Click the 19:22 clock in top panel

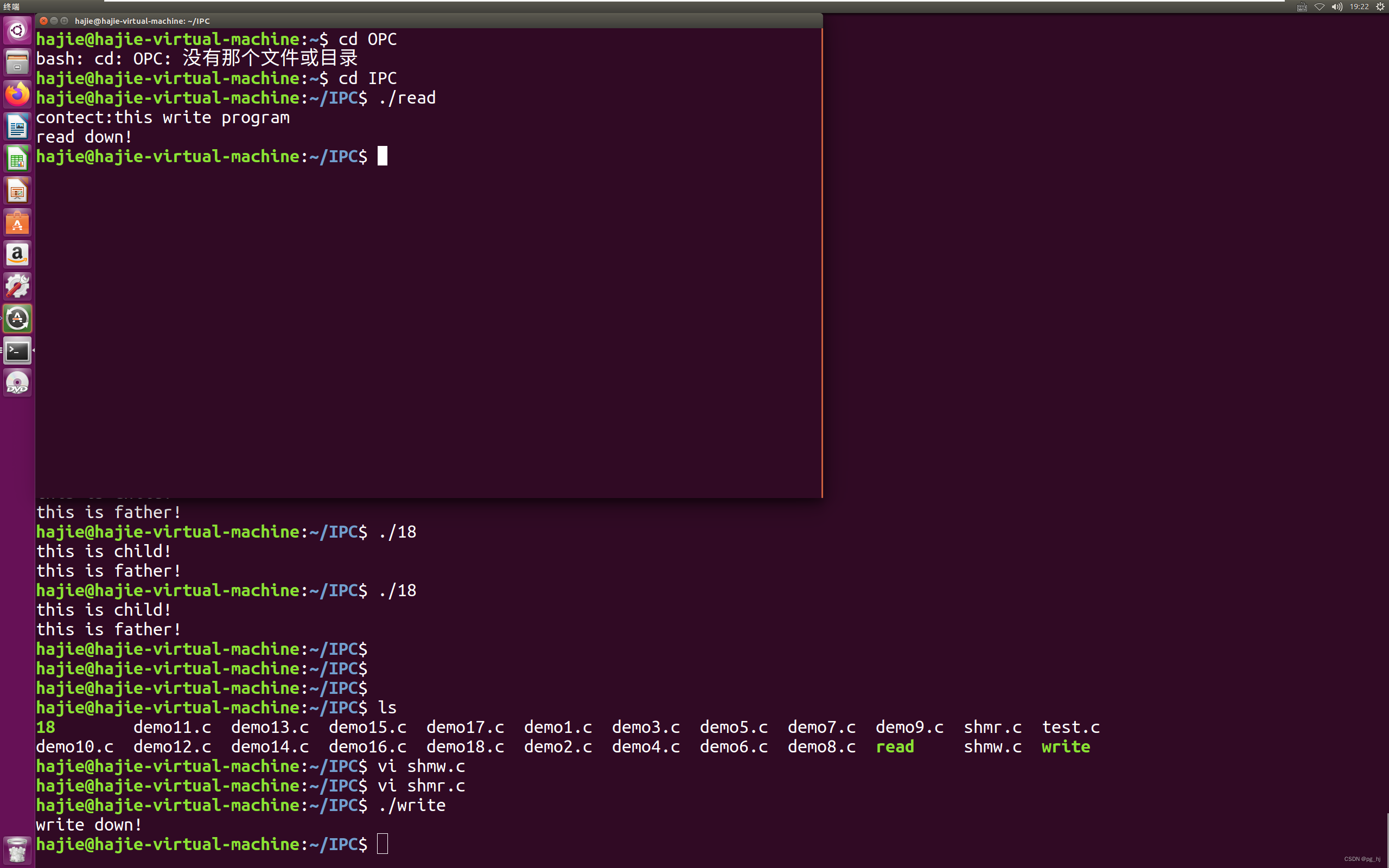tap(1359, 7)
